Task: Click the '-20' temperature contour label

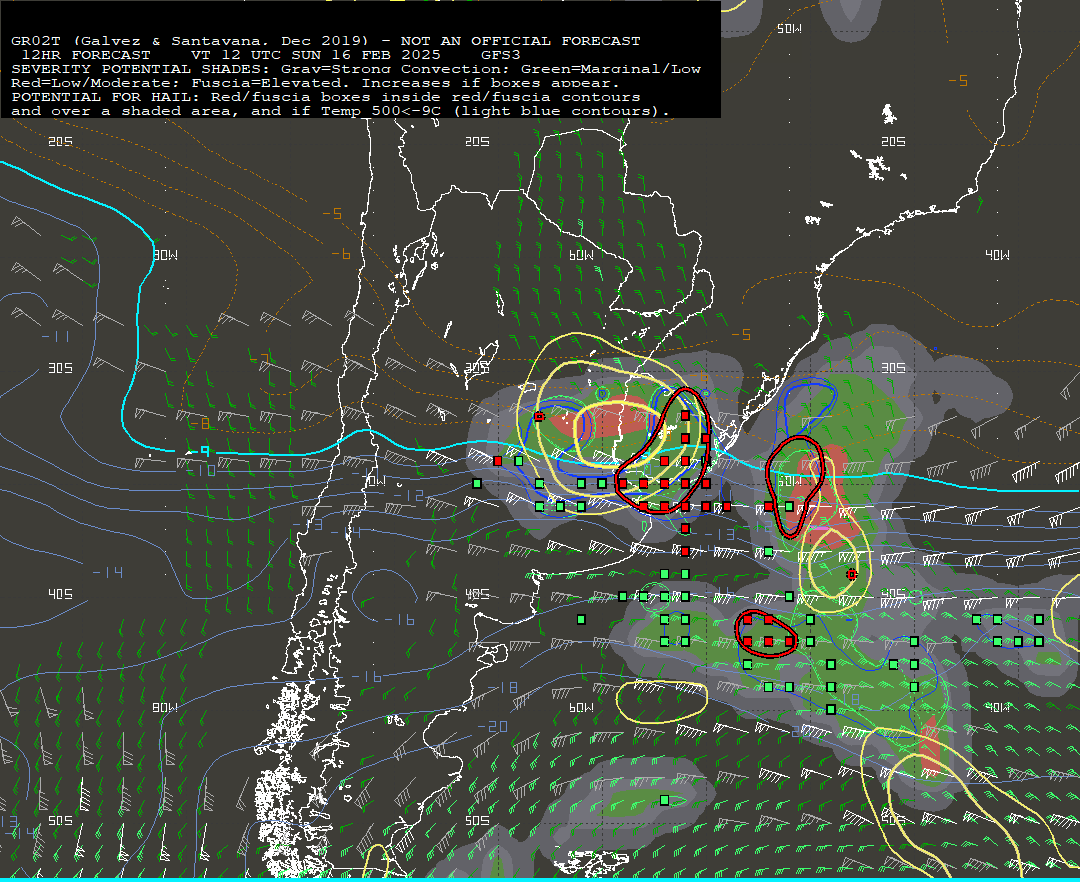Action: [x=492, y=727]
